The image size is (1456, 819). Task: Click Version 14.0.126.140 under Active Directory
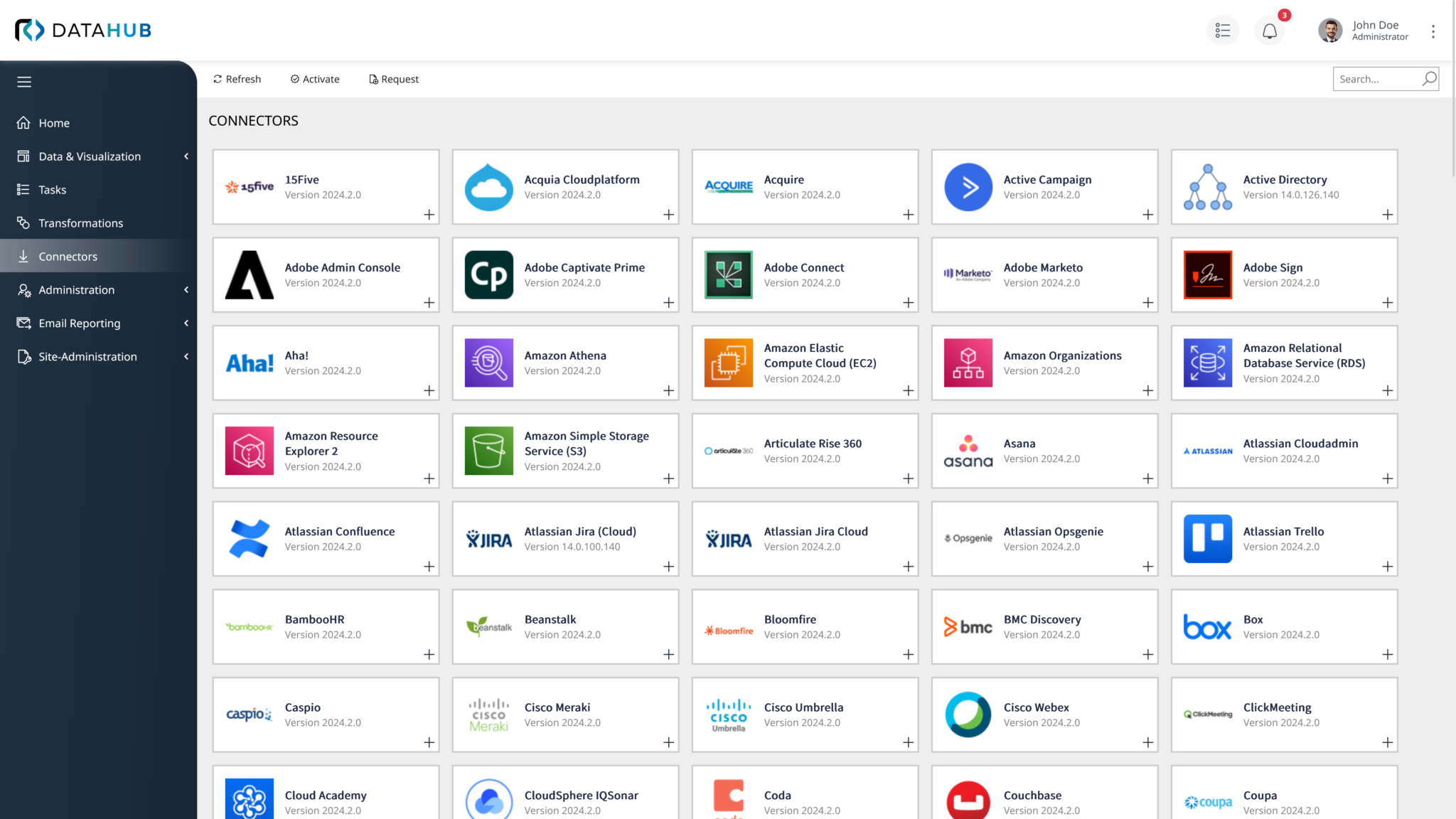(1290, 195)
